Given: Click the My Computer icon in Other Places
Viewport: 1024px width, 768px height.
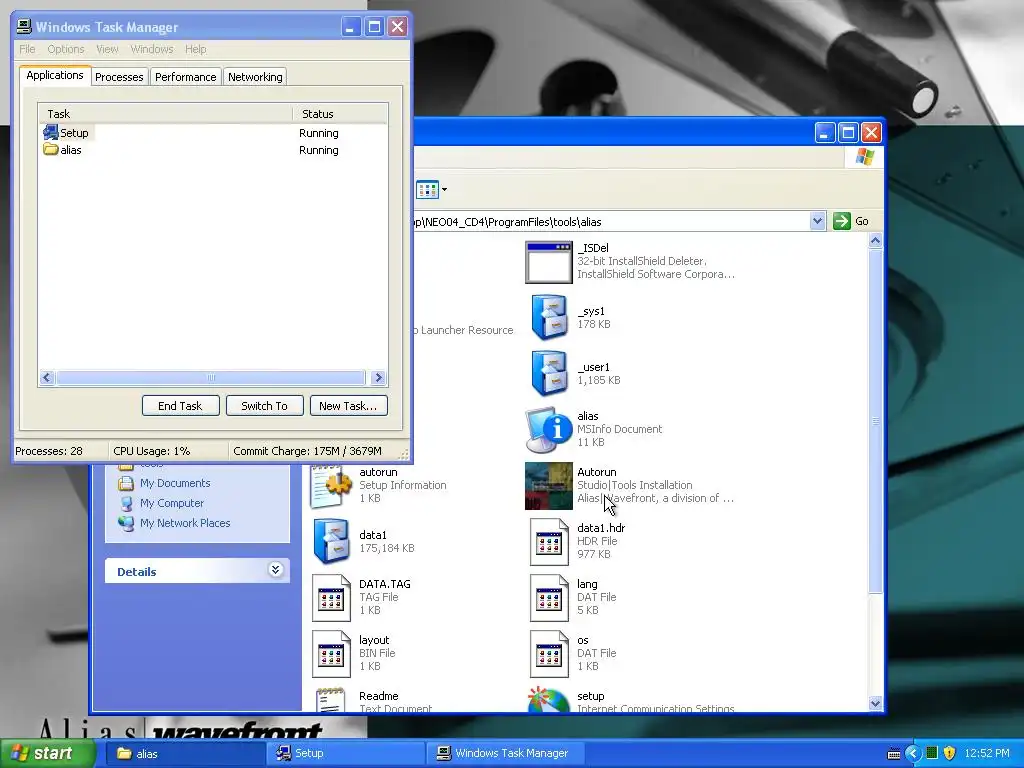Looking at the screenshot, I should click(x=126, y=504).
